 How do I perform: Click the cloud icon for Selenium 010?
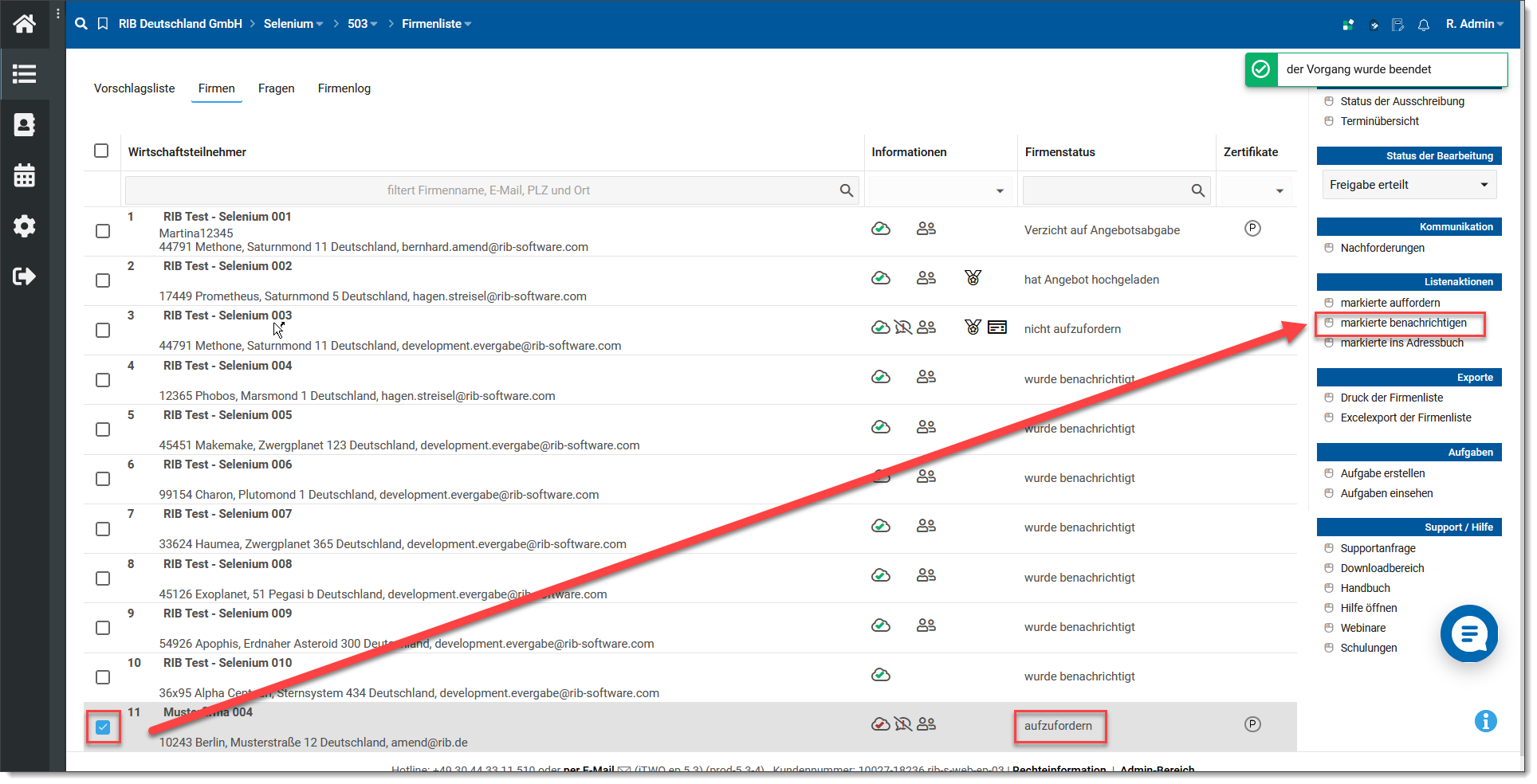pos(881,675)
